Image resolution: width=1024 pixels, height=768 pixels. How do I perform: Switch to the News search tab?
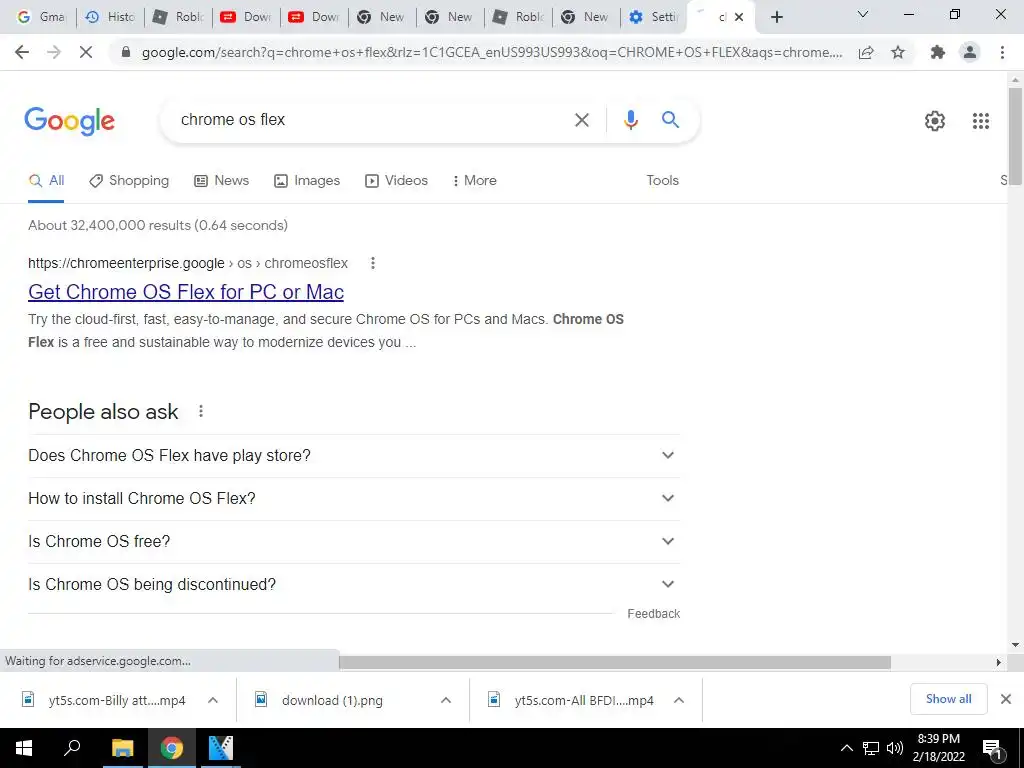click(221, 181)
